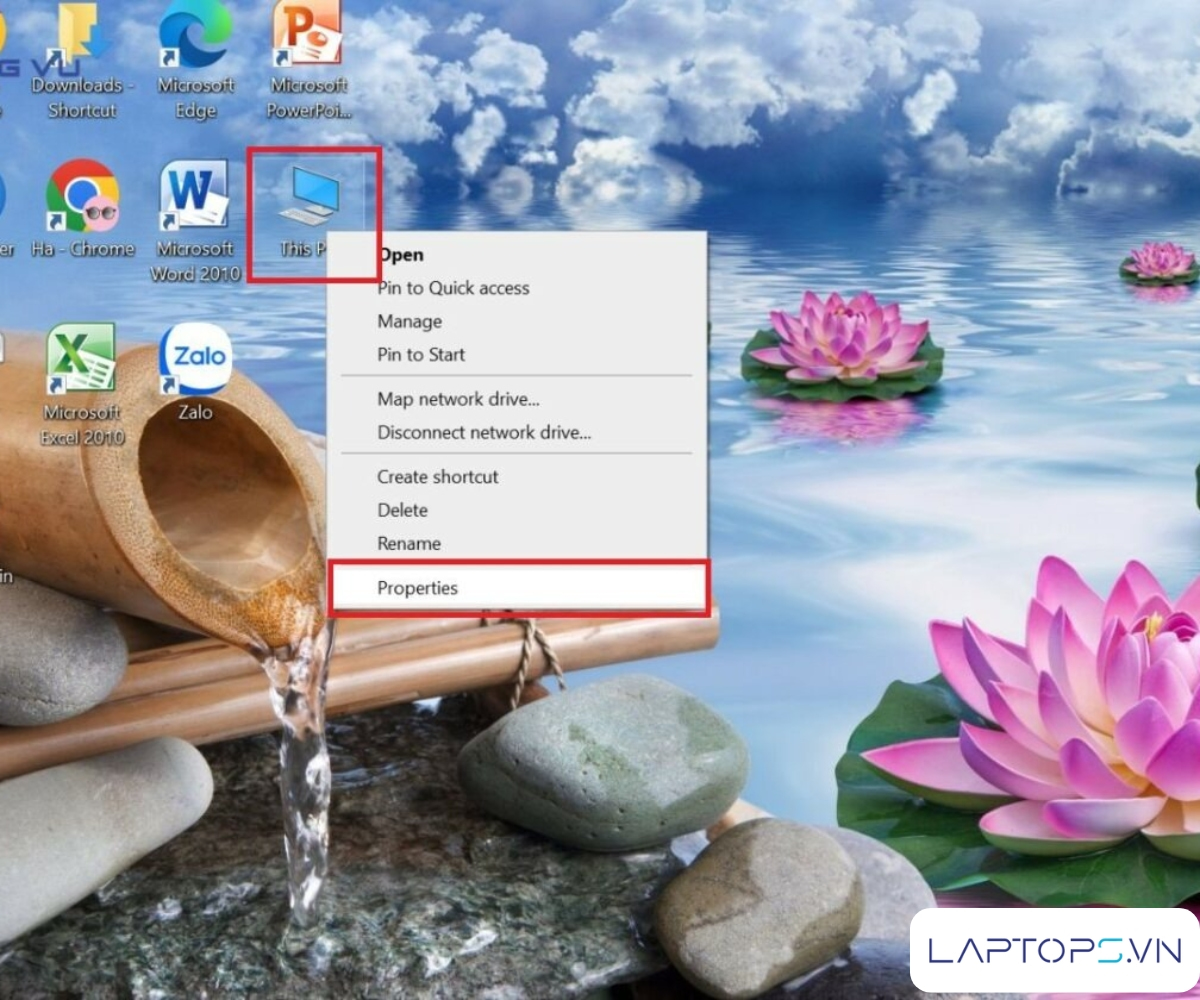Open the Downloads - Shortcut folder icon
Viewport: 1200px width, 1000px height.
pyautogui.click(x=82, y=40)
